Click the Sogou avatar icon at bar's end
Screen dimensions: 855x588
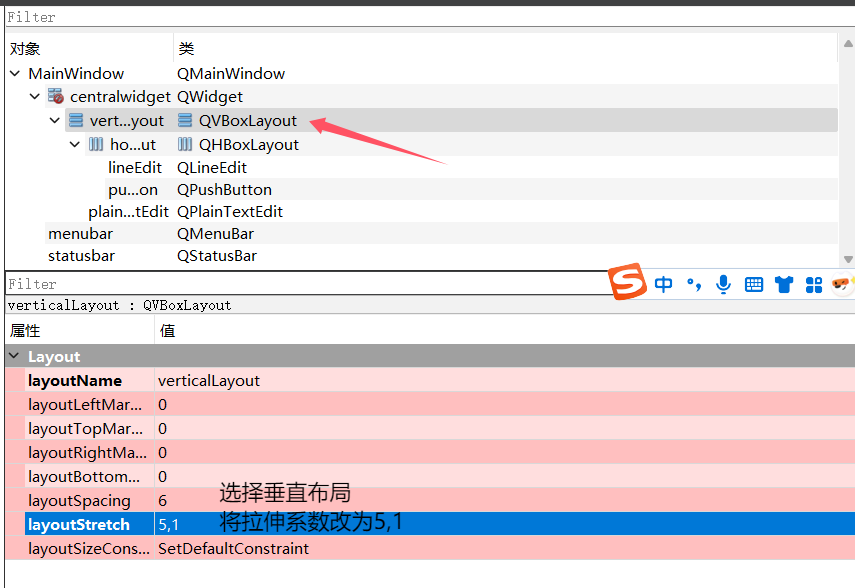click(x=842, y=284)
